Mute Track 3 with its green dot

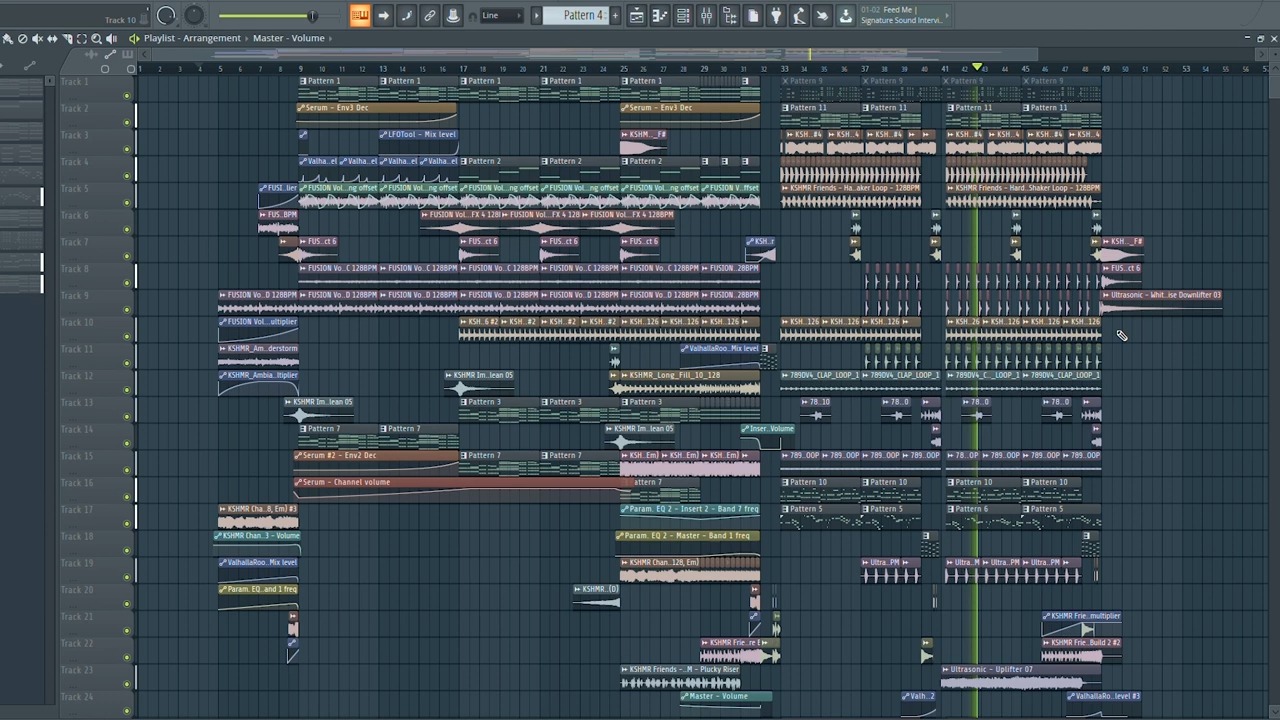coord(127,150)
